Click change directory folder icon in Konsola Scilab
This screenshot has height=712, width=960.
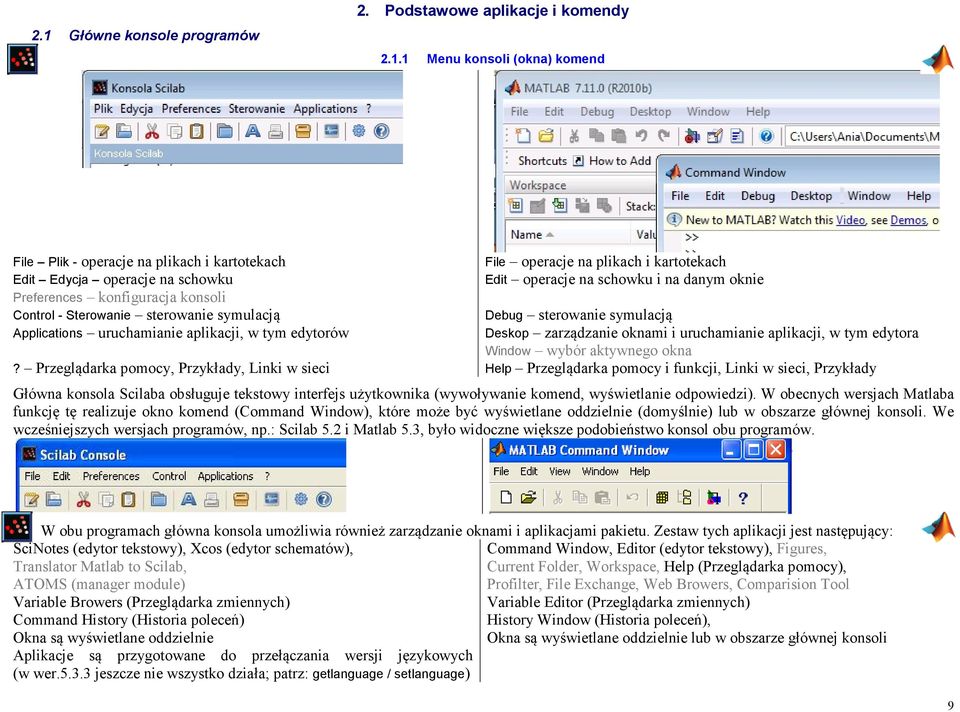pyautogui.click(x=225, y=131)
